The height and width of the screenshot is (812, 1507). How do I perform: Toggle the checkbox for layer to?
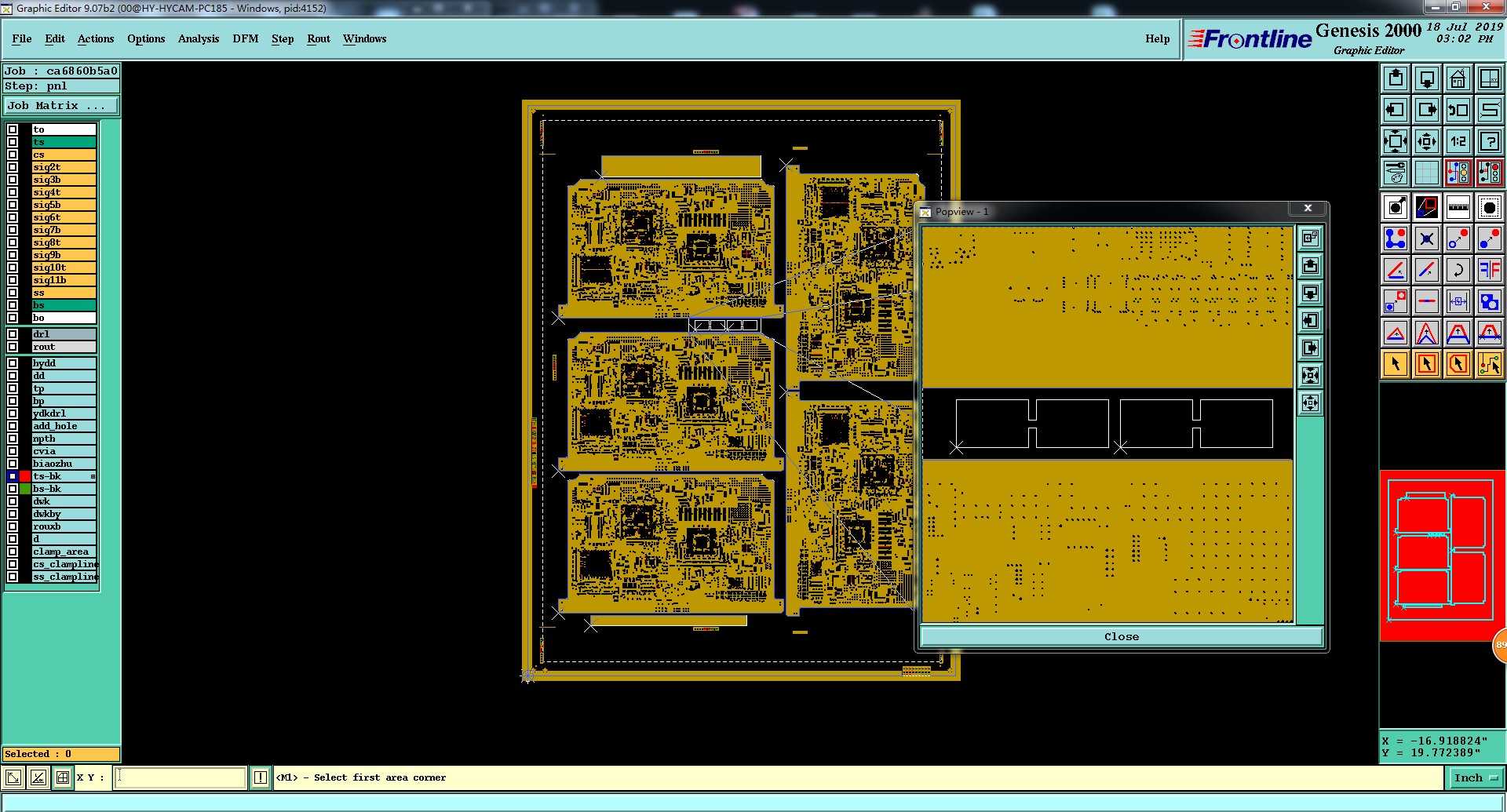tap(13, 129)
